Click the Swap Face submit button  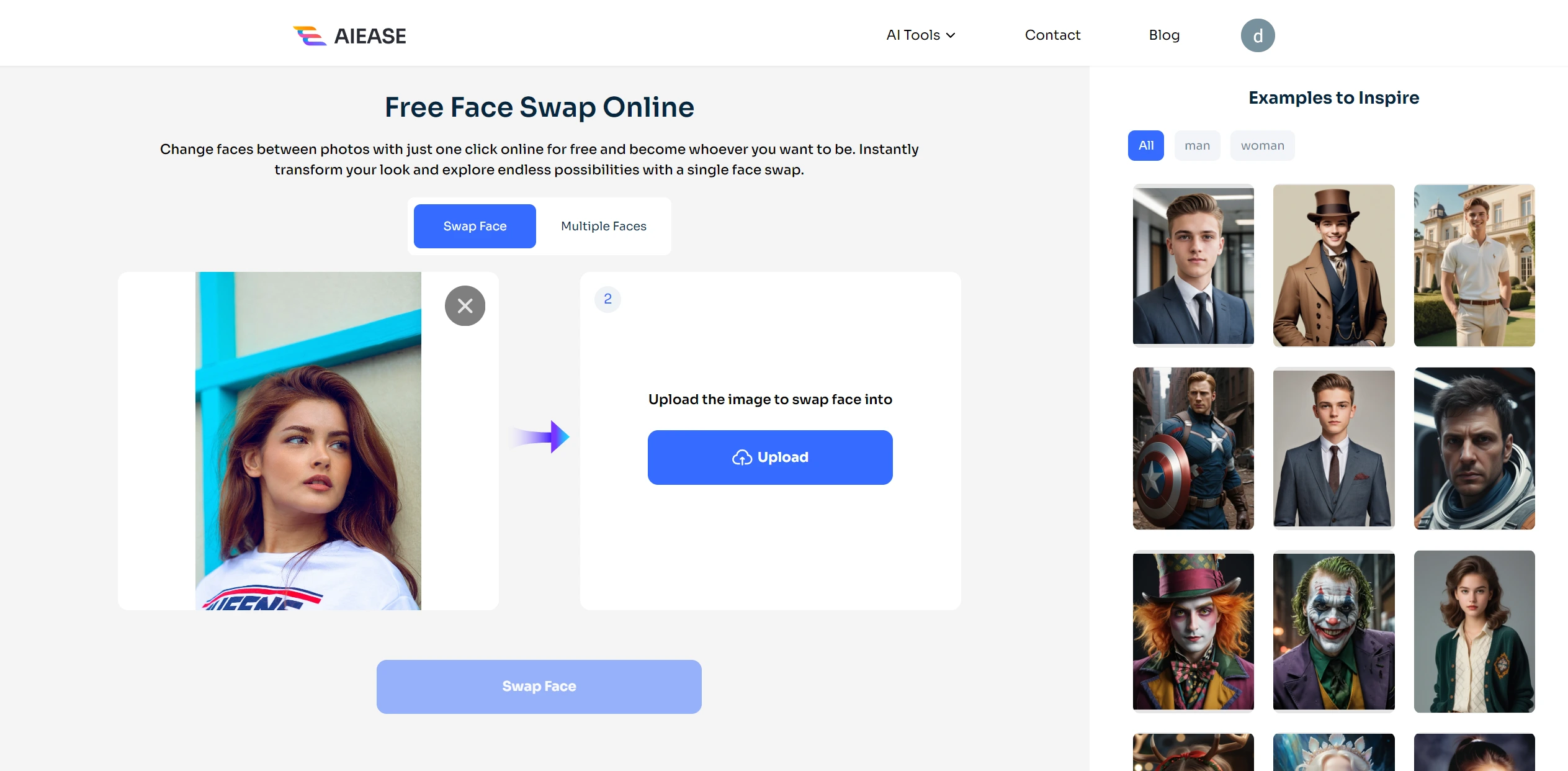tap(540, 686)
